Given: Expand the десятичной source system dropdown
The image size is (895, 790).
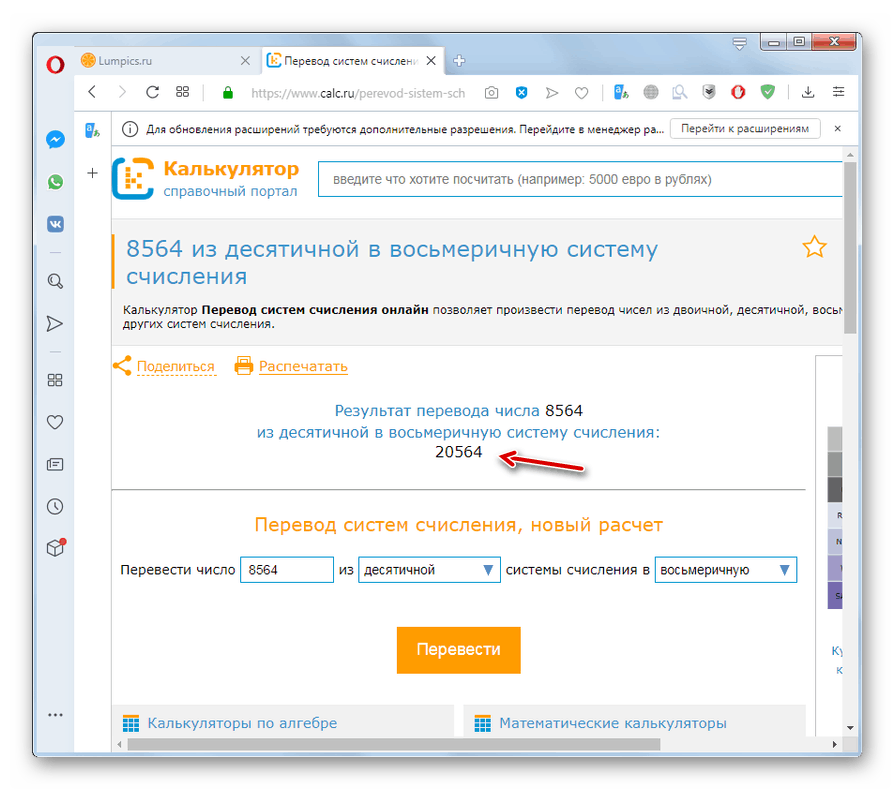Looking at the screenshot, I should [x=429, y=570].
